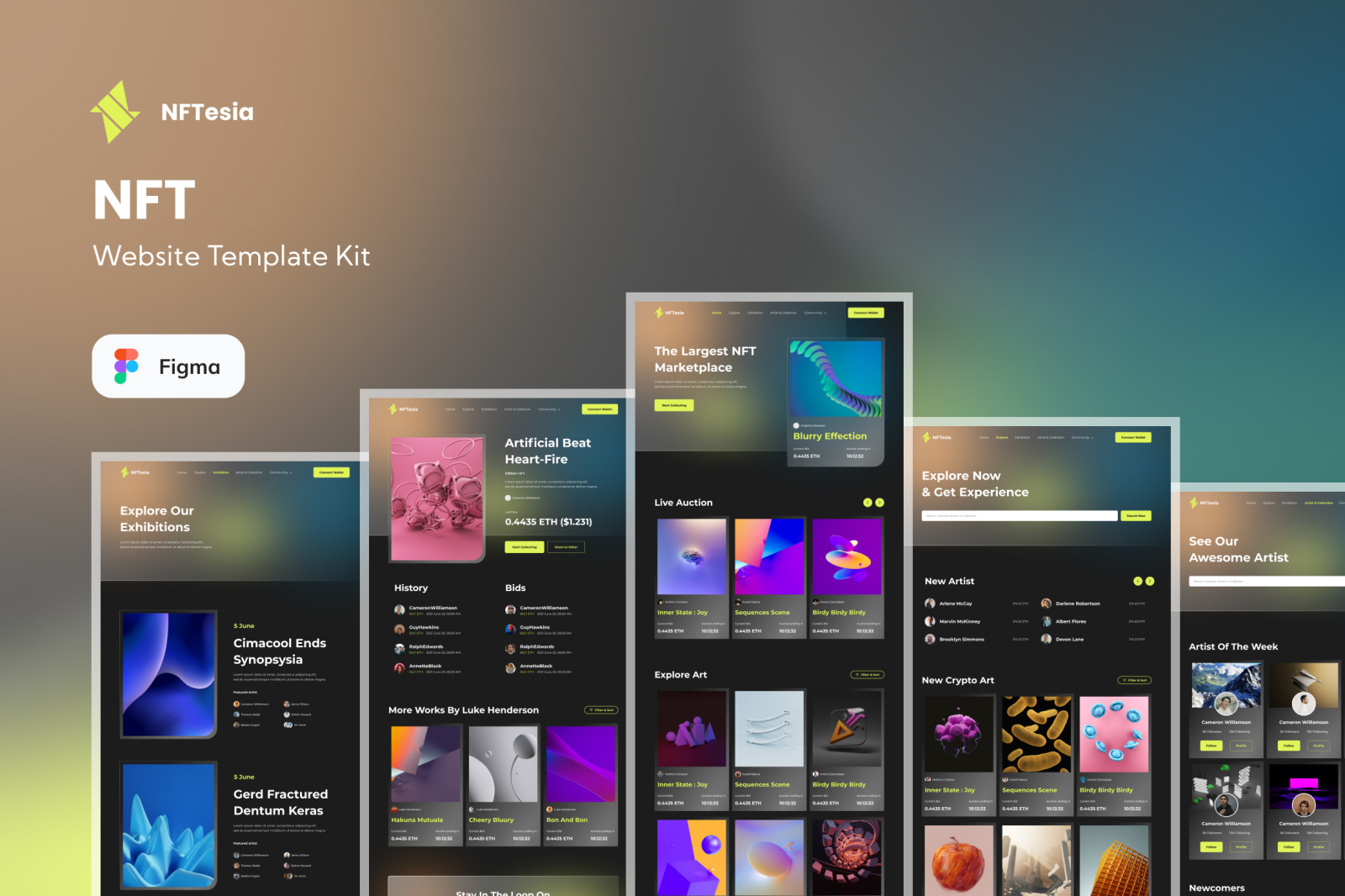Click next arrow in Live Auction section
The image size is (1345, 896).
coord(879,503)
